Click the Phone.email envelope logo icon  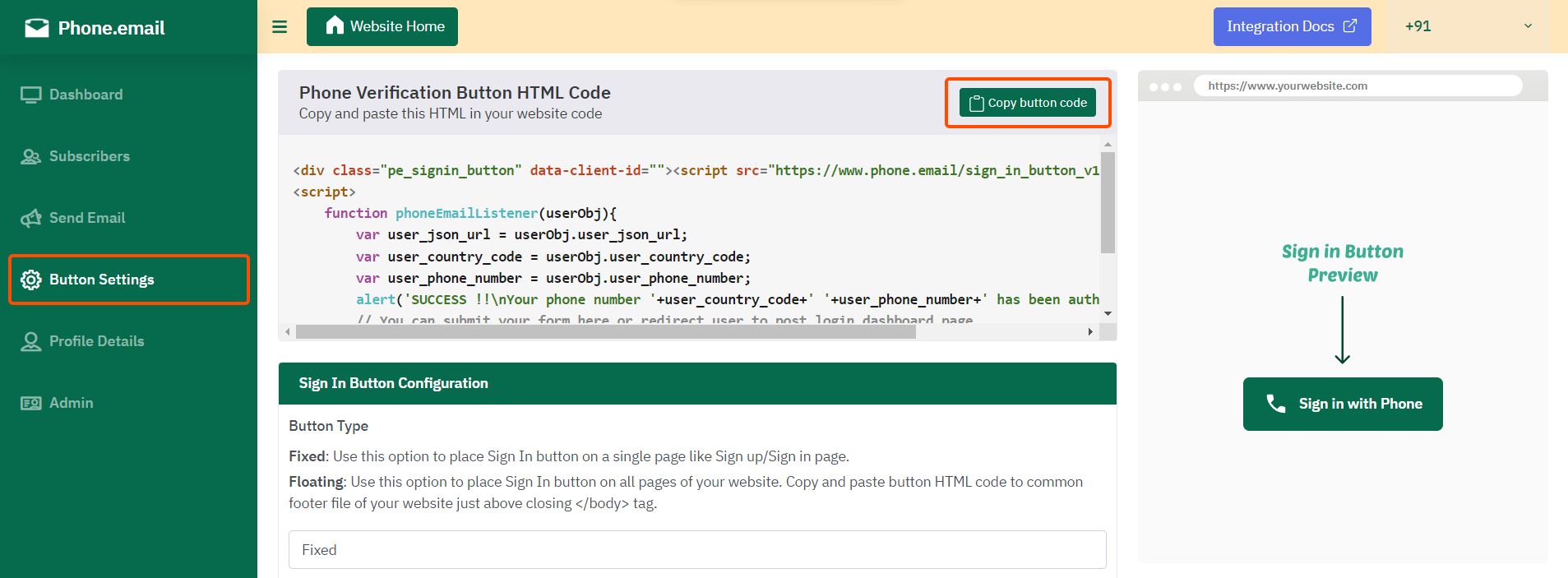(37, 28)
